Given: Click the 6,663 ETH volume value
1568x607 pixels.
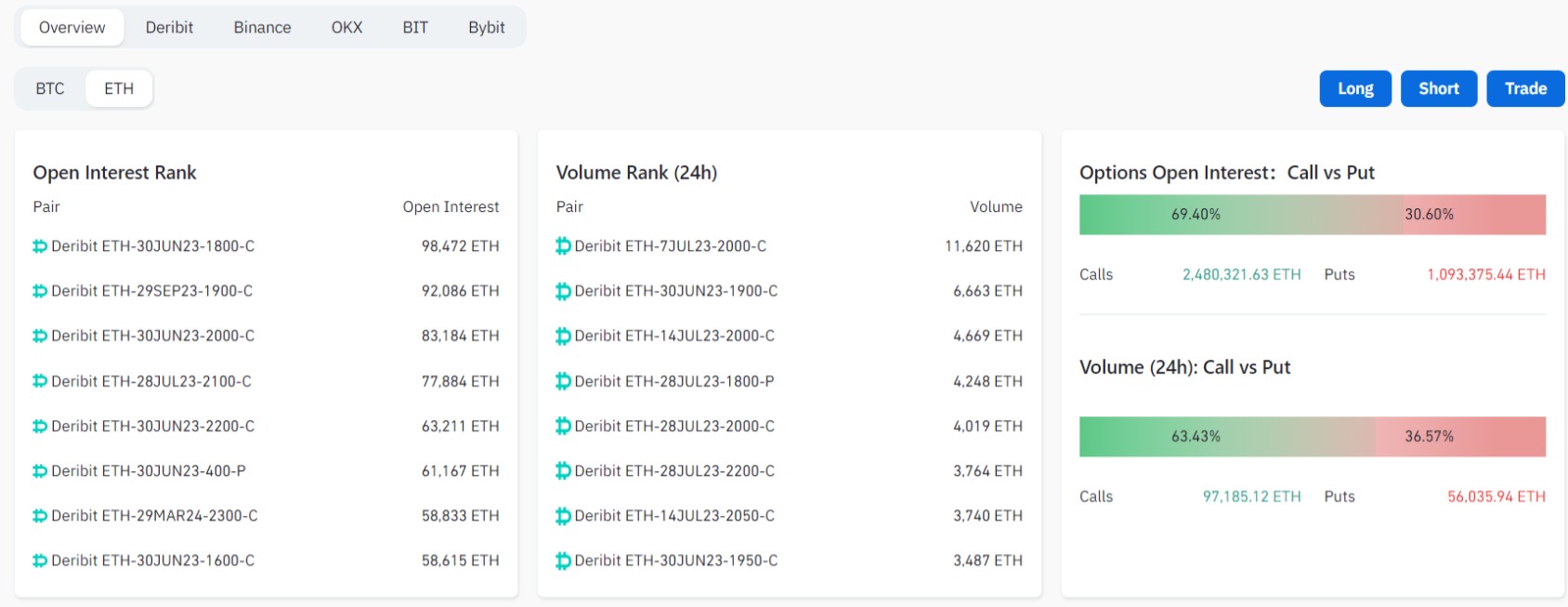Looking at the screenshot, I should (987, 291).
